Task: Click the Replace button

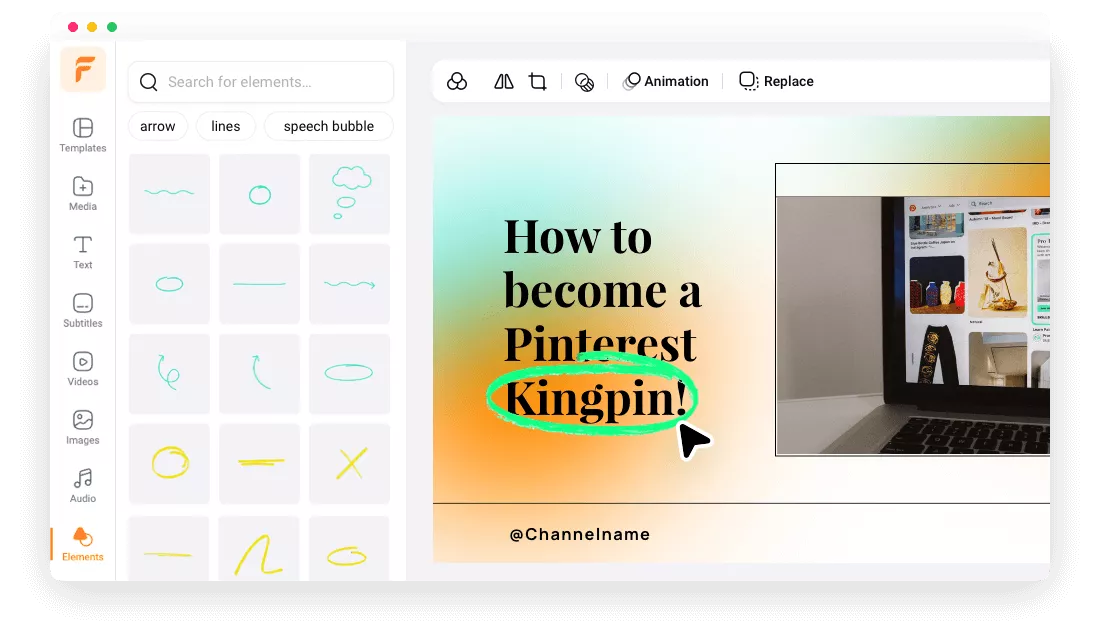Action: point(776,81)
